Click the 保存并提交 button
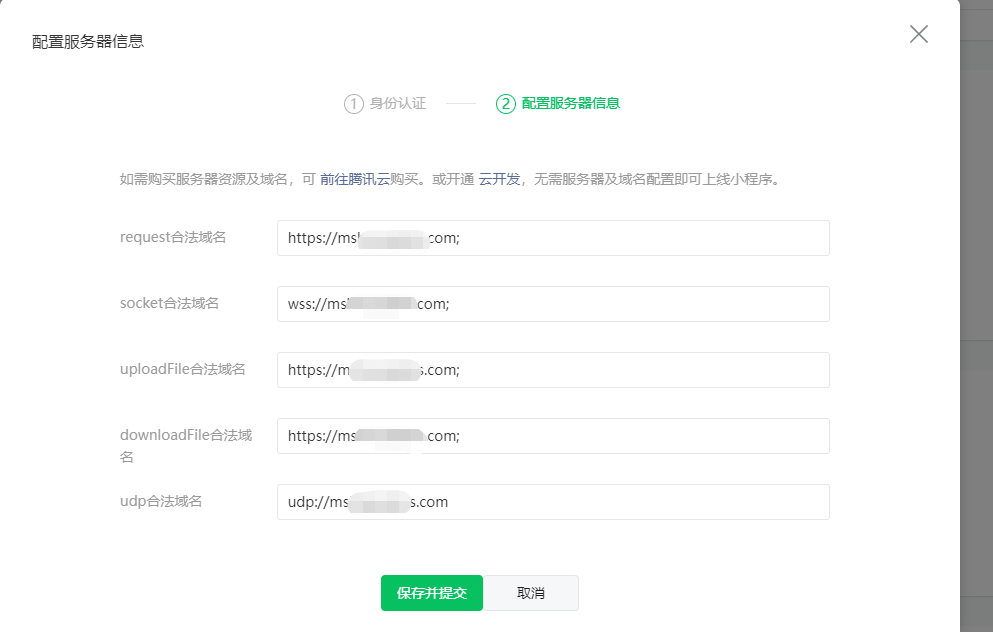993x632 pixels. [432, 593]
